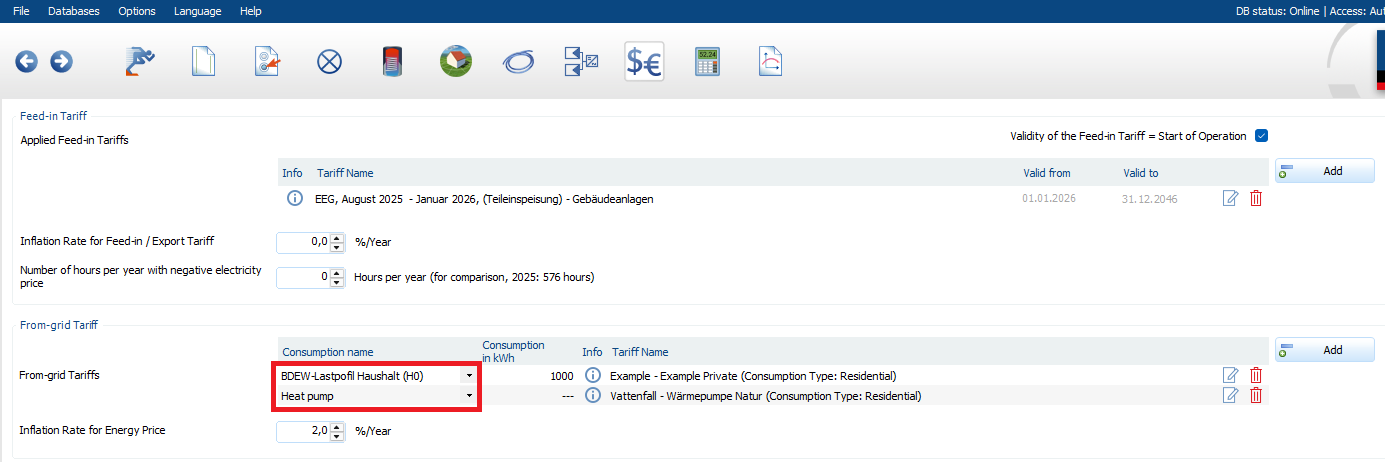Screen dimensions: 1385x462
Task: Open the Databases menu
Action: (x=74, y=11)
